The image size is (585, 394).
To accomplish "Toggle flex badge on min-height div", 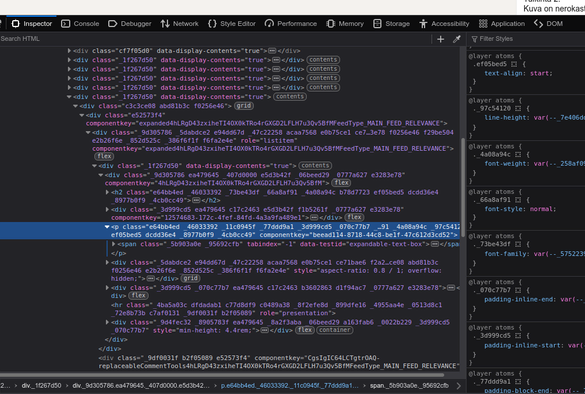I will pos(305,330).
